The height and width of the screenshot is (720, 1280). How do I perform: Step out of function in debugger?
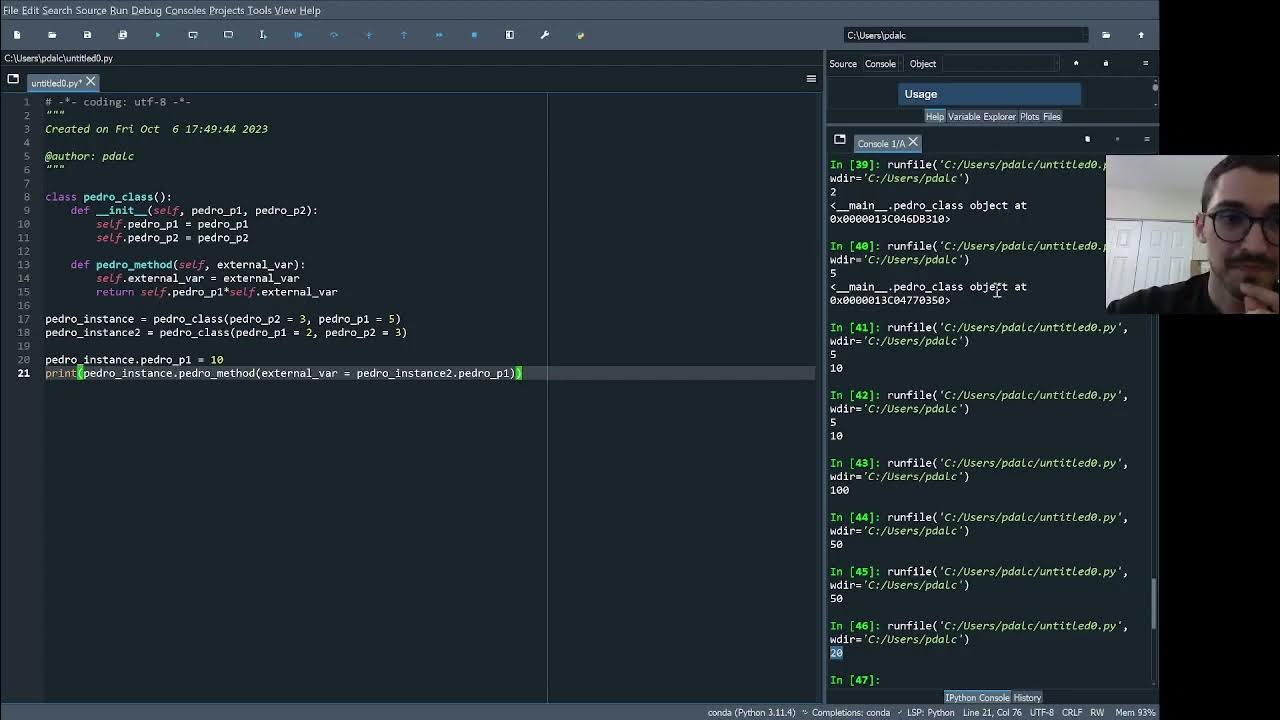(x=404, y=35)
